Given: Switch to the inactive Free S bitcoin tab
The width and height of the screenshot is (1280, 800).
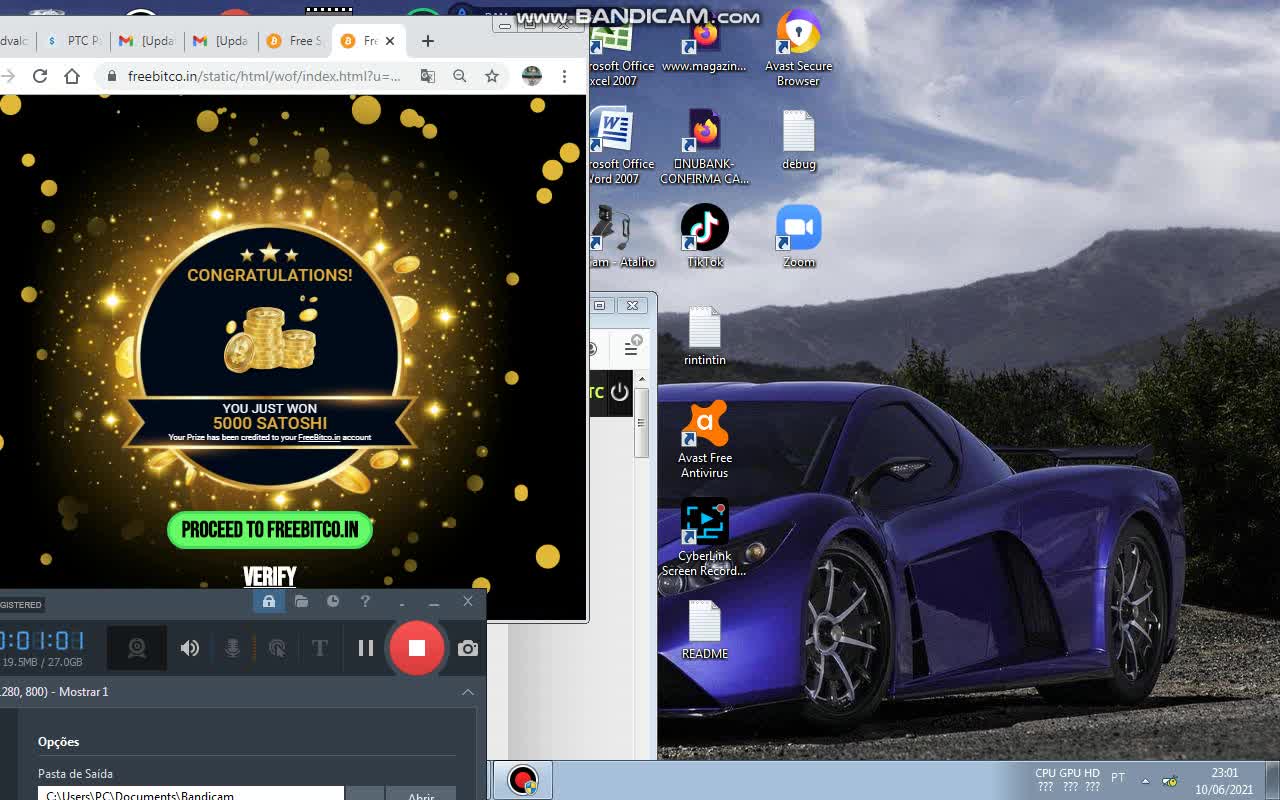Looking at the screenshot, I should (295, 41).
